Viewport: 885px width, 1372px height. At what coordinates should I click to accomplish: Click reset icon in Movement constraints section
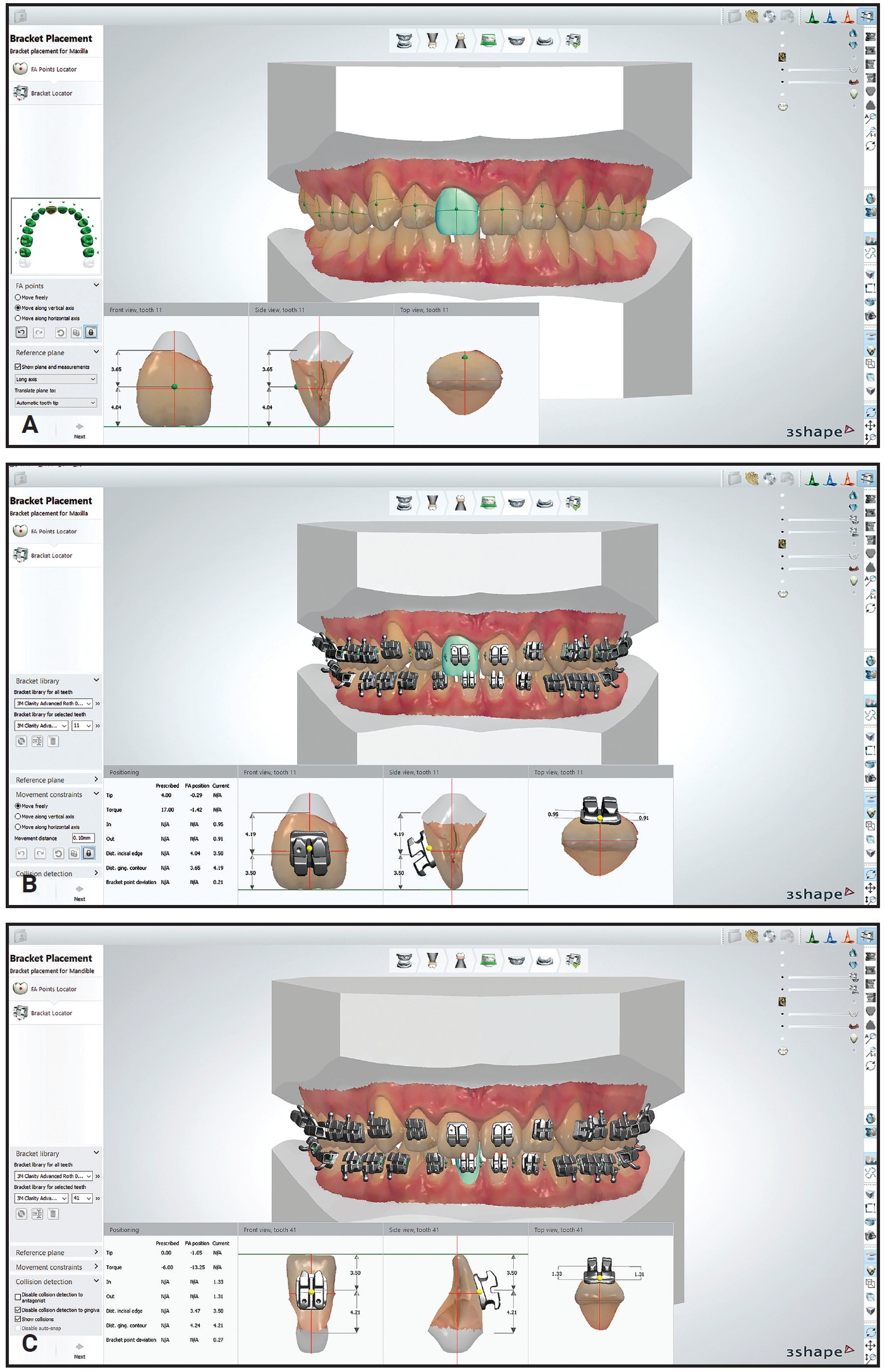(x=58, y=853)
